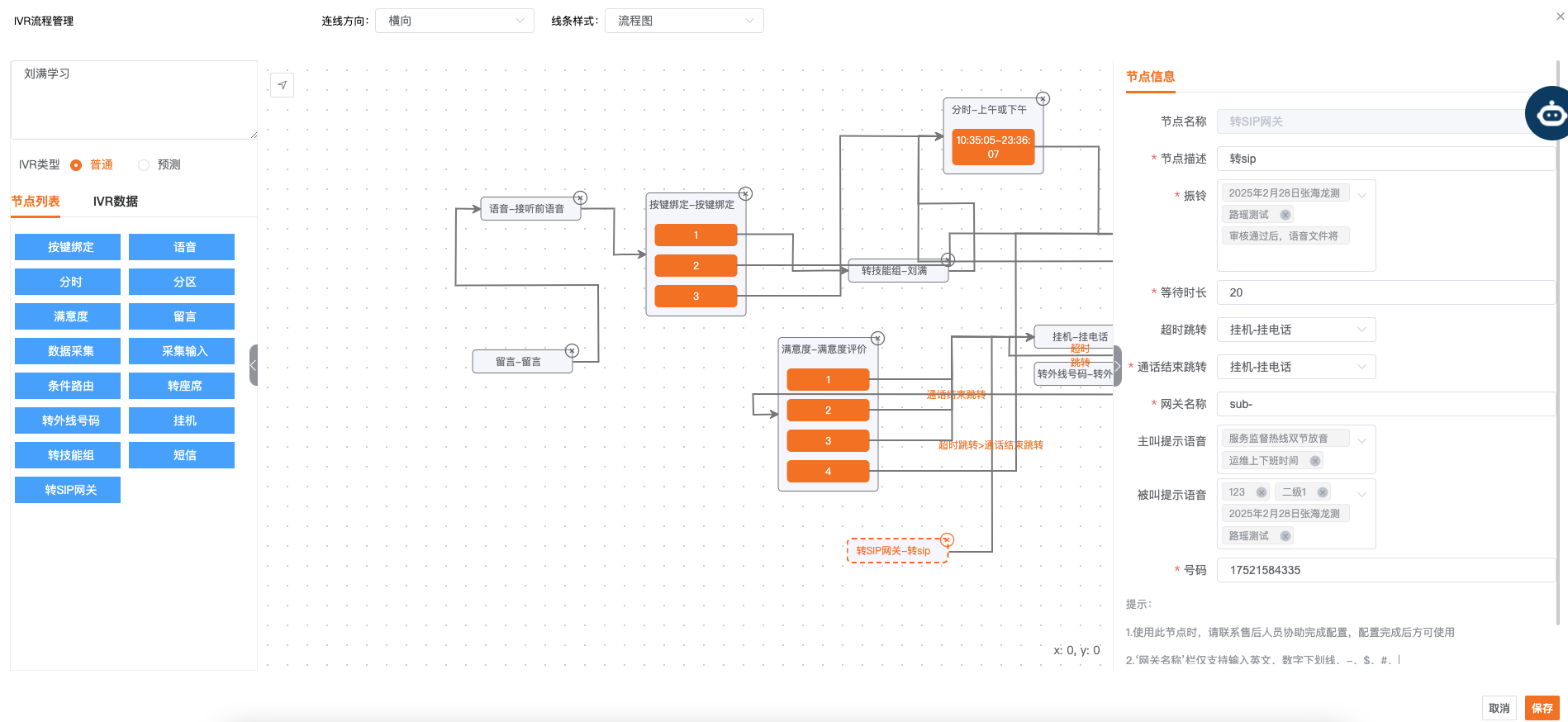Select the 普通 IVR type radio button
The height and width of the screenshot is (722, 1568).
[x=76, y=165]
